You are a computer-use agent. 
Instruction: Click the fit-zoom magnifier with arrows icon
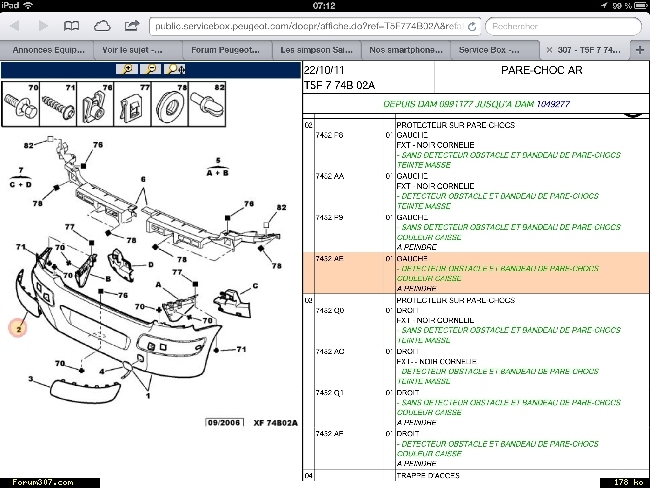175,69
